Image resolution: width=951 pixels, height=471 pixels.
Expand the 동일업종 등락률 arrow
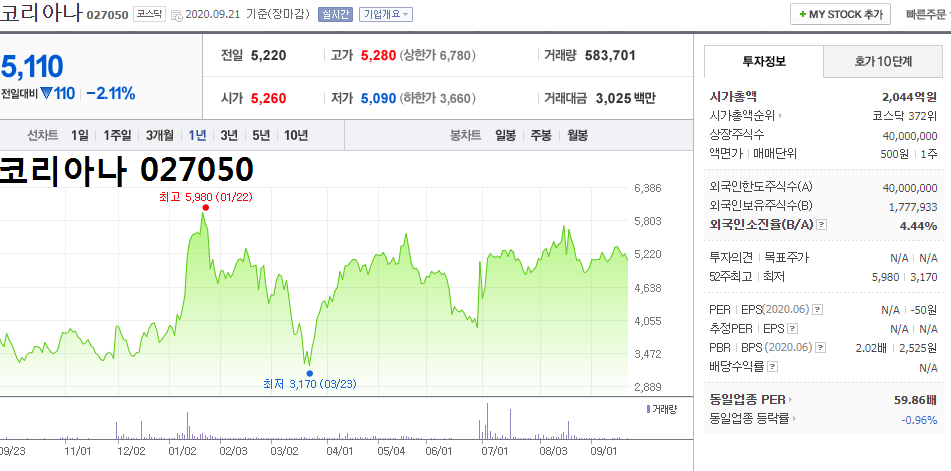click(794, 418)
